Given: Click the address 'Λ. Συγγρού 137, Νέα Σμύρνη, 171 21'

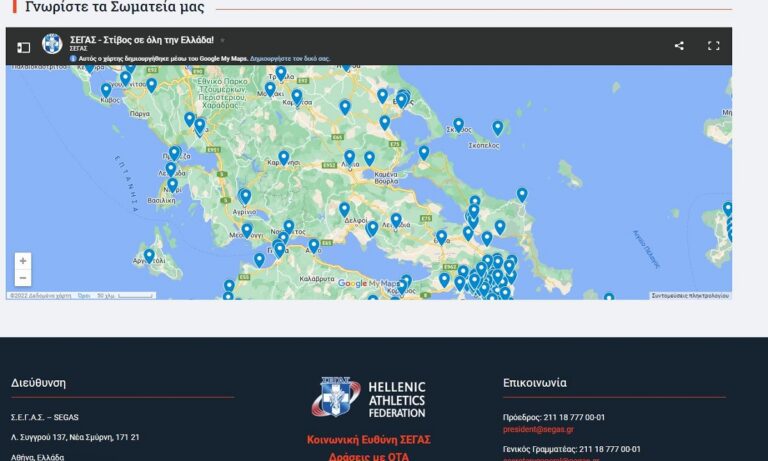Looking at the screenshot, I should pos(75,437).
